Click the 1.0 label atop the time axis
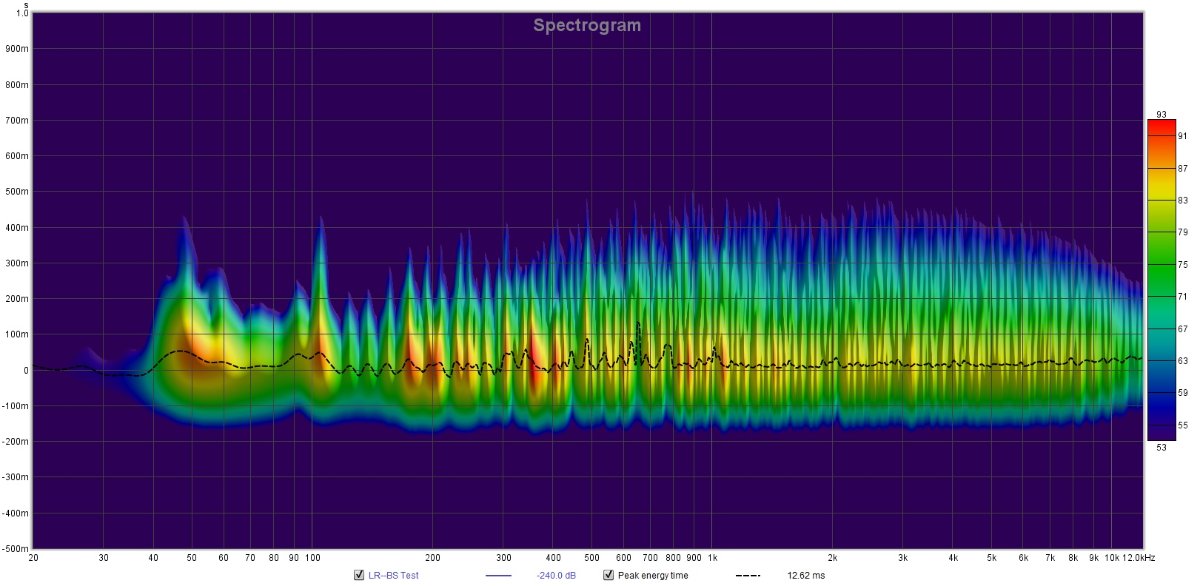Image resolution: width=1200 pixels, height=586 pixels. click(22, 14)
